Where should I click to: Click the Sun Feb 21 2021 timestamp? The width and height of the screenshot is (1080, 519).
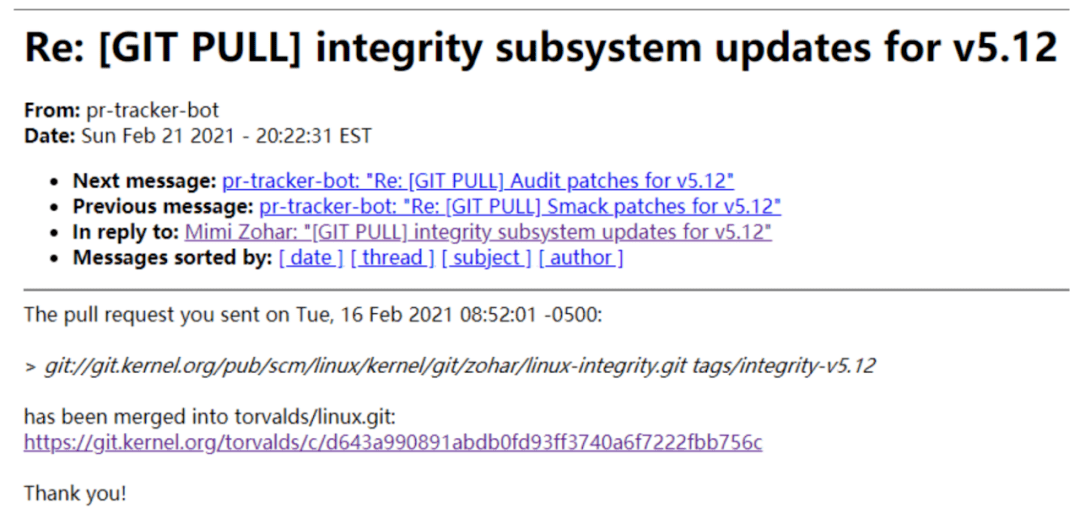pos(227,136)
